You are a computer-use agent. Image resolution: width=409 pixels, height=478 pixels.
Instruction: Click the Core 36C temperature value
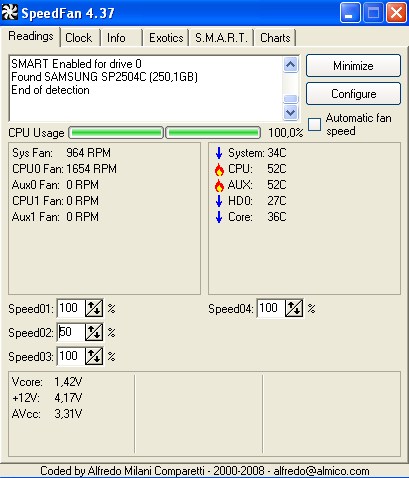[277, 217]
